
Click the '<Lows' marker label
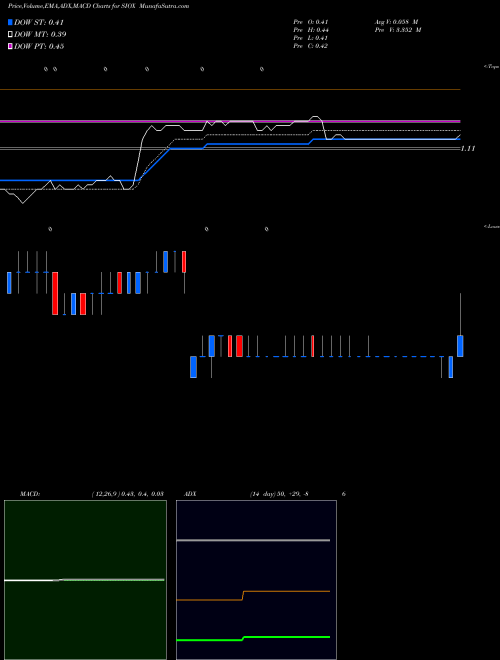[491, 226]
